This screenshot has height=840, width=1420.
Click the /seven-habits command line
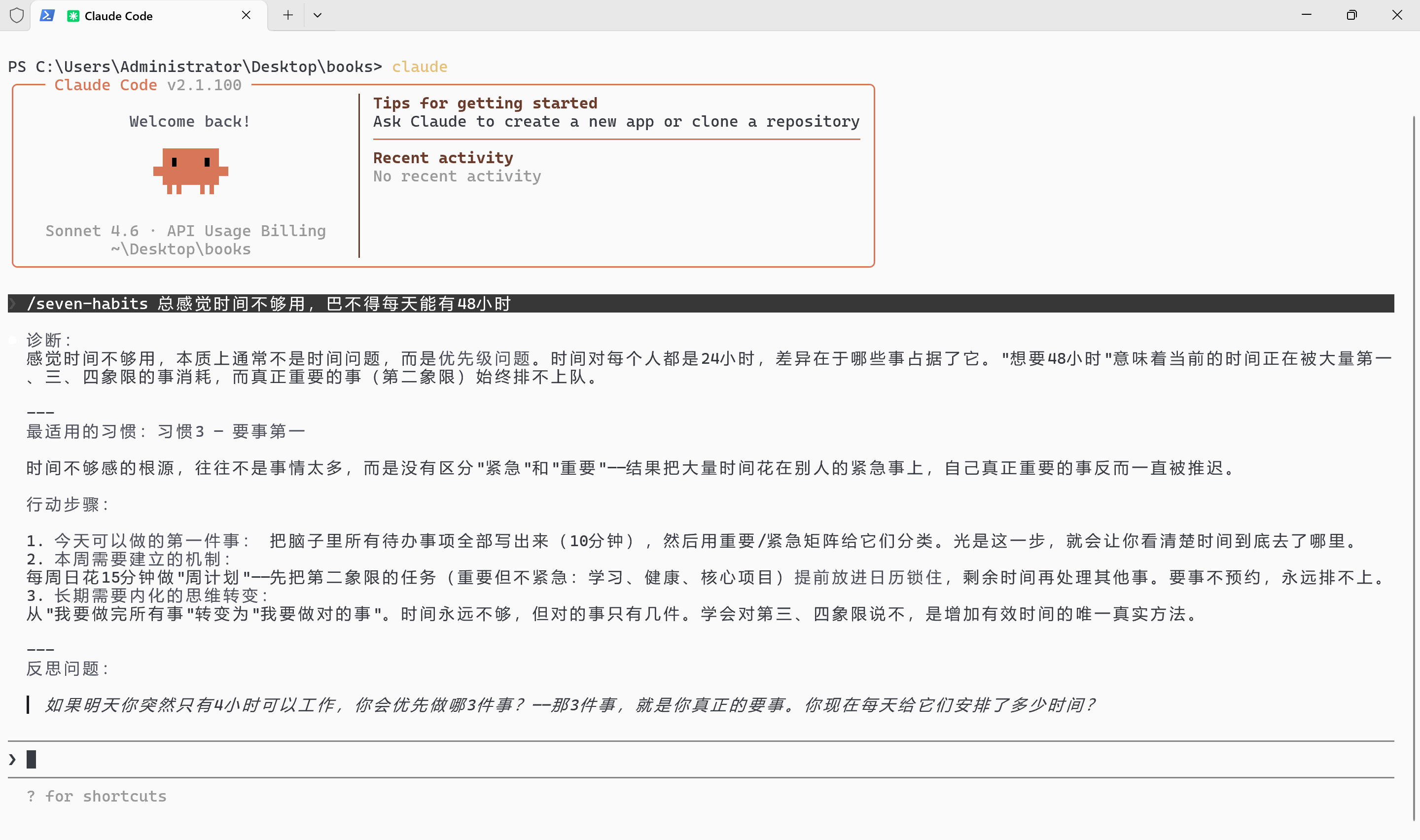coord(269,303)
